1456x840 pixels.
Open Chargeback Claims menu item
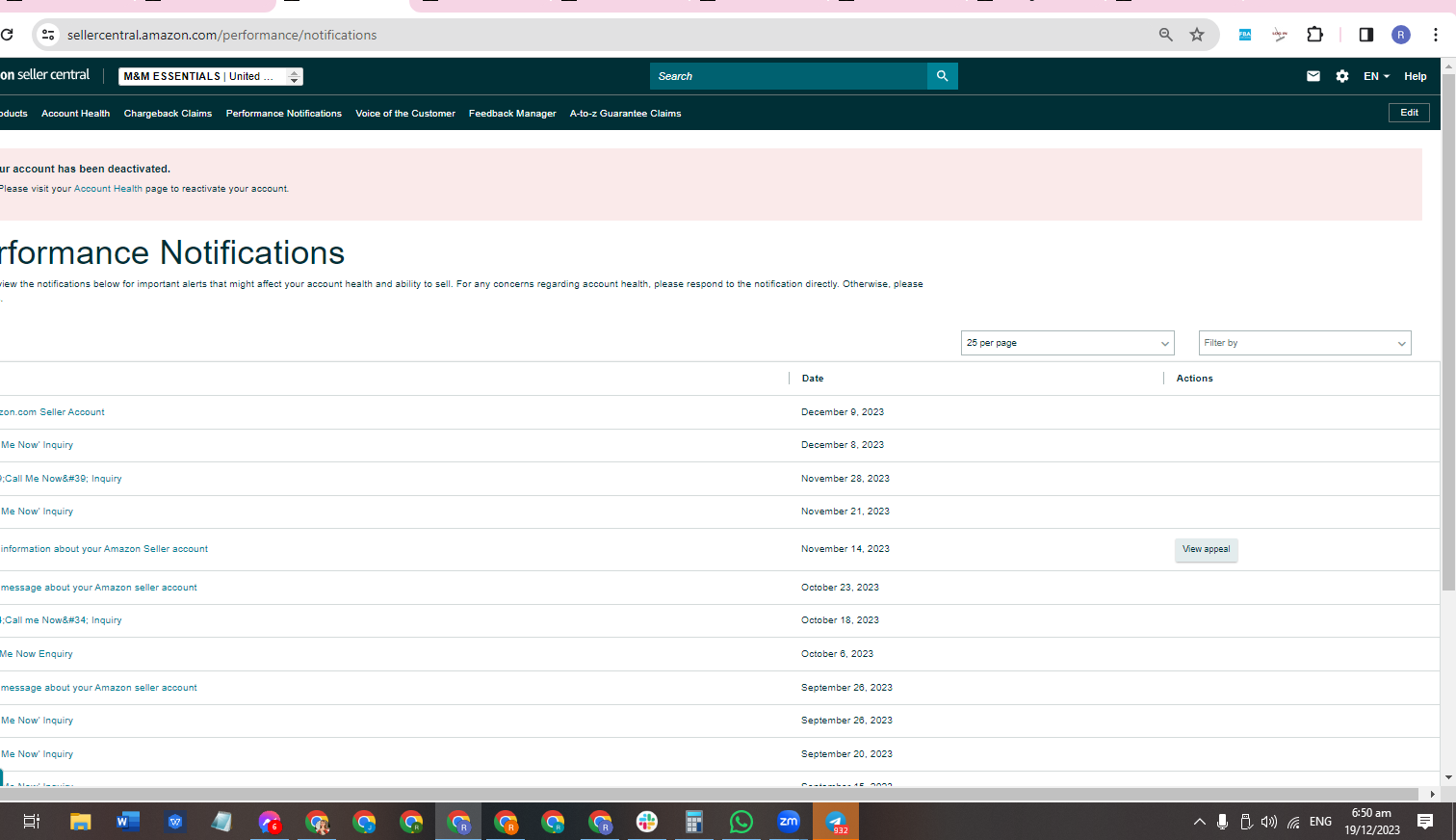168,114
